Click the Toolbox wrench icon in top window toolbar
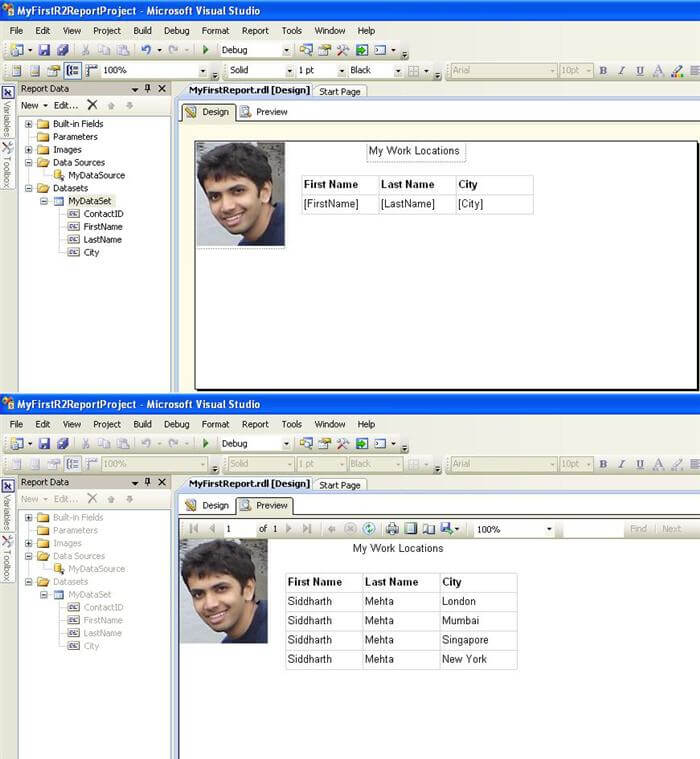The width and height of the screenshot is (700, 759). point(343,50)
